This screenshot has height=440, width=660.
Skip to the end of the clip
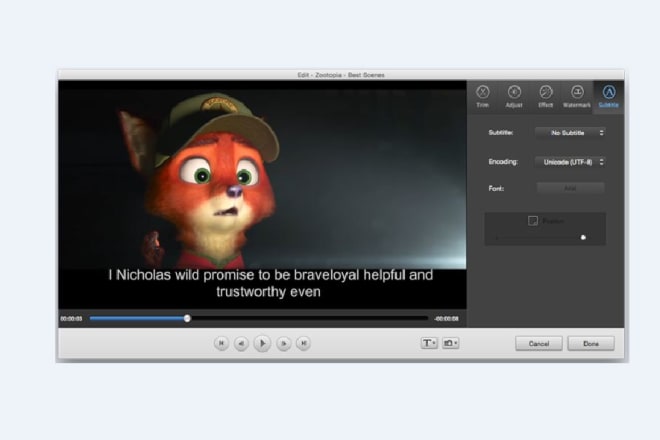[303, 343]
